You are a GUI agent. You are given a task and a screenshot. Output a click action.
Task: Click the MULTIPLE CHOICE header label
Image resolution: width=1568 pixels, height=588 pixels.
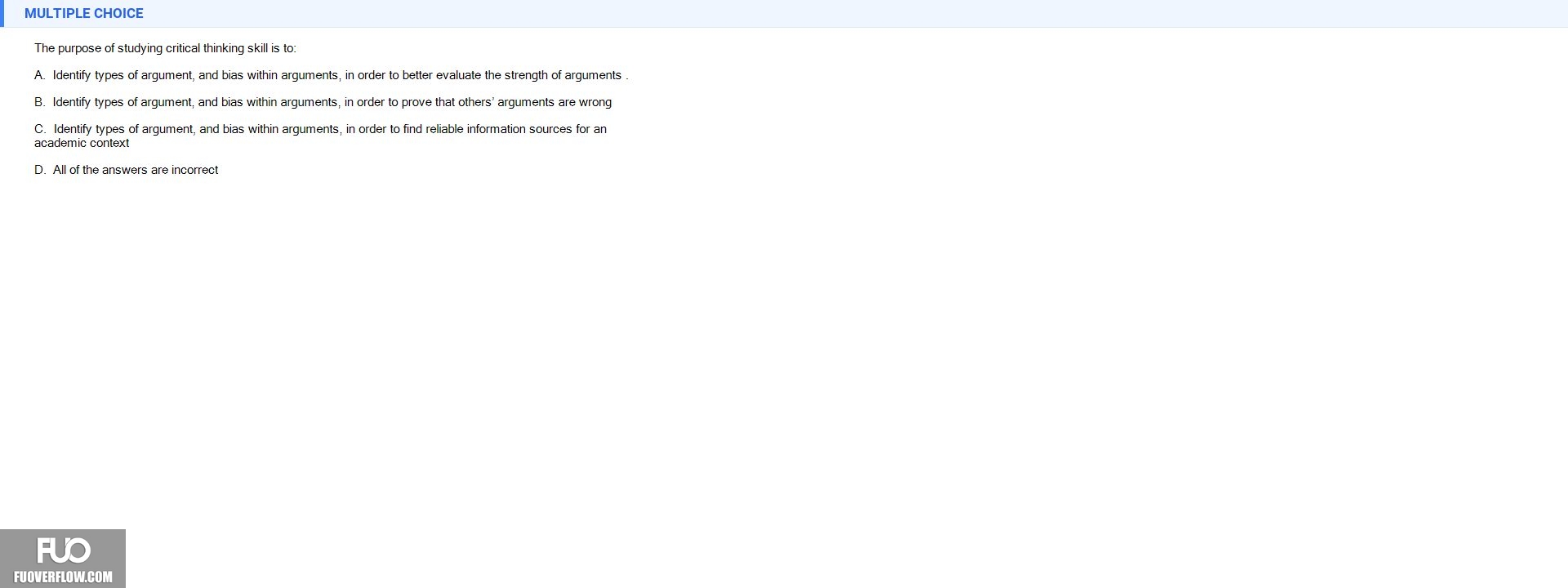[84, 13]
